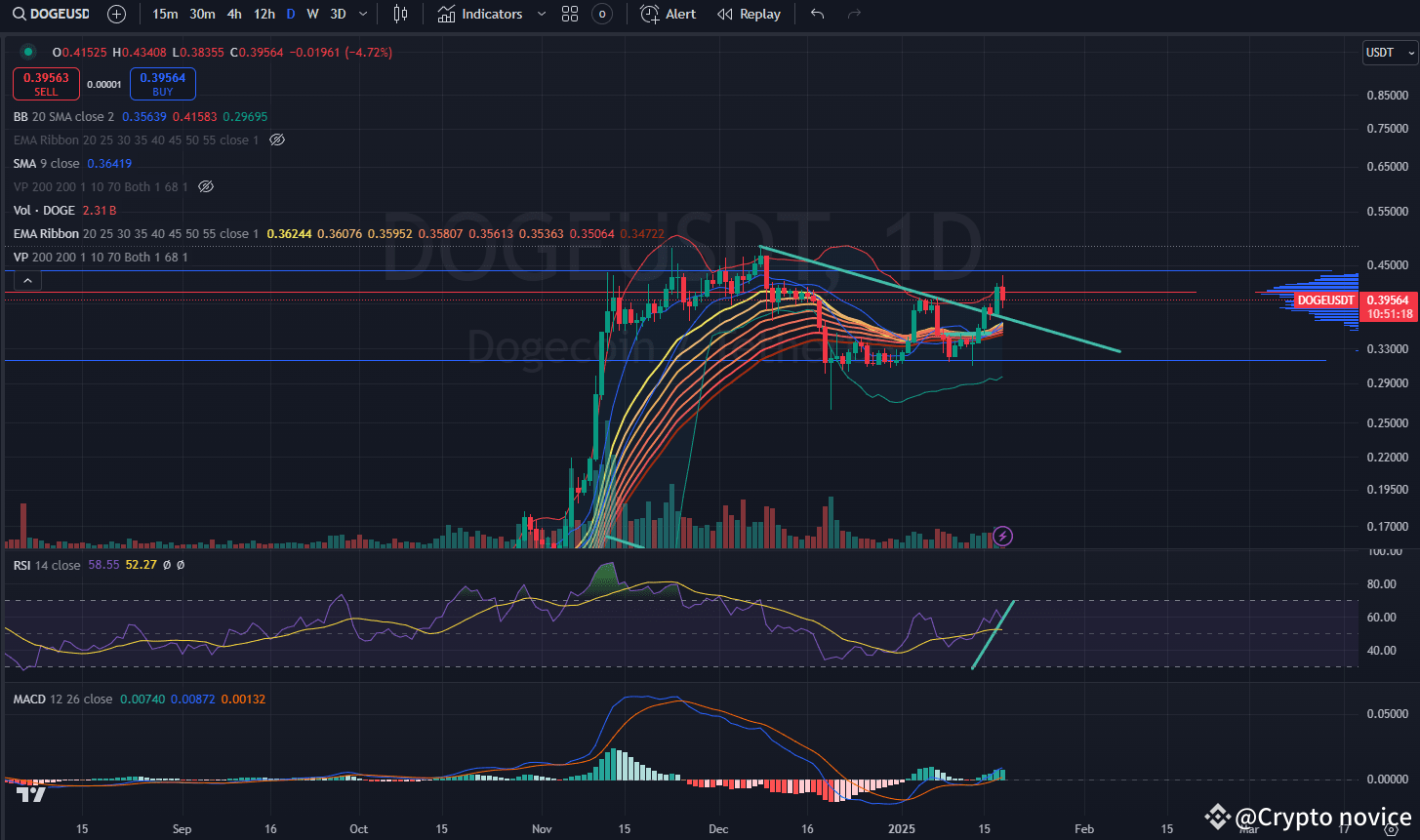Show the hidden VP indicator with its eye icon
1420x840 pixels.
[205, 185]
